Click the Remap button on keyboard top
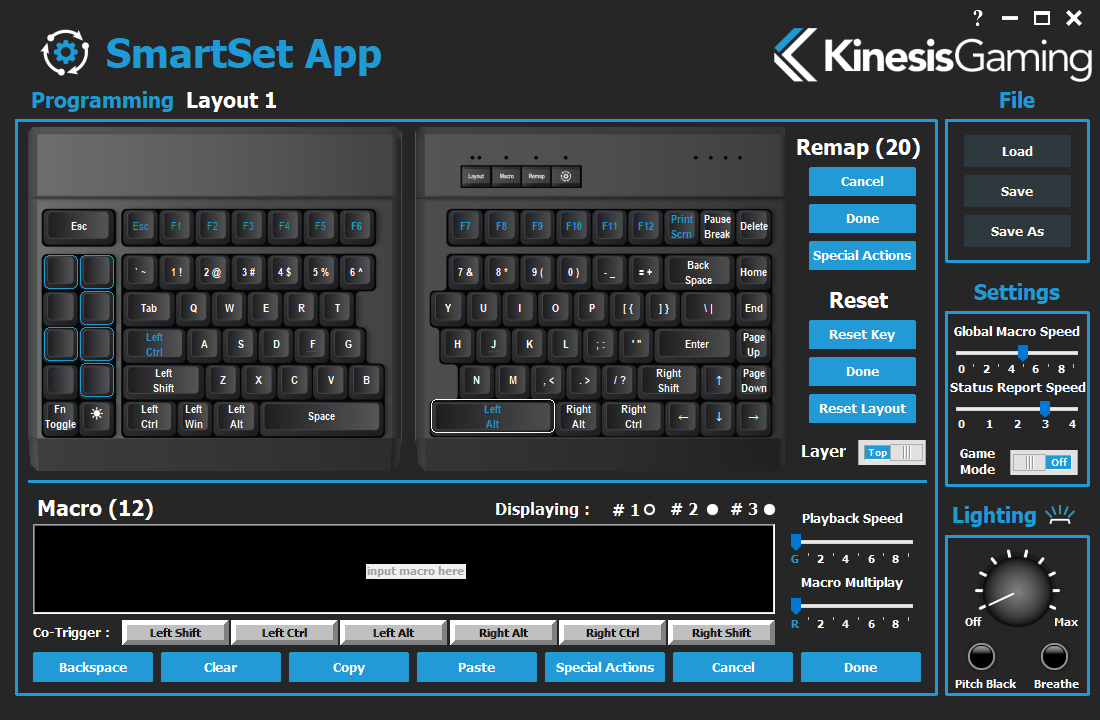This screenshot has width=1100, height=720. [x=537, y=176]
